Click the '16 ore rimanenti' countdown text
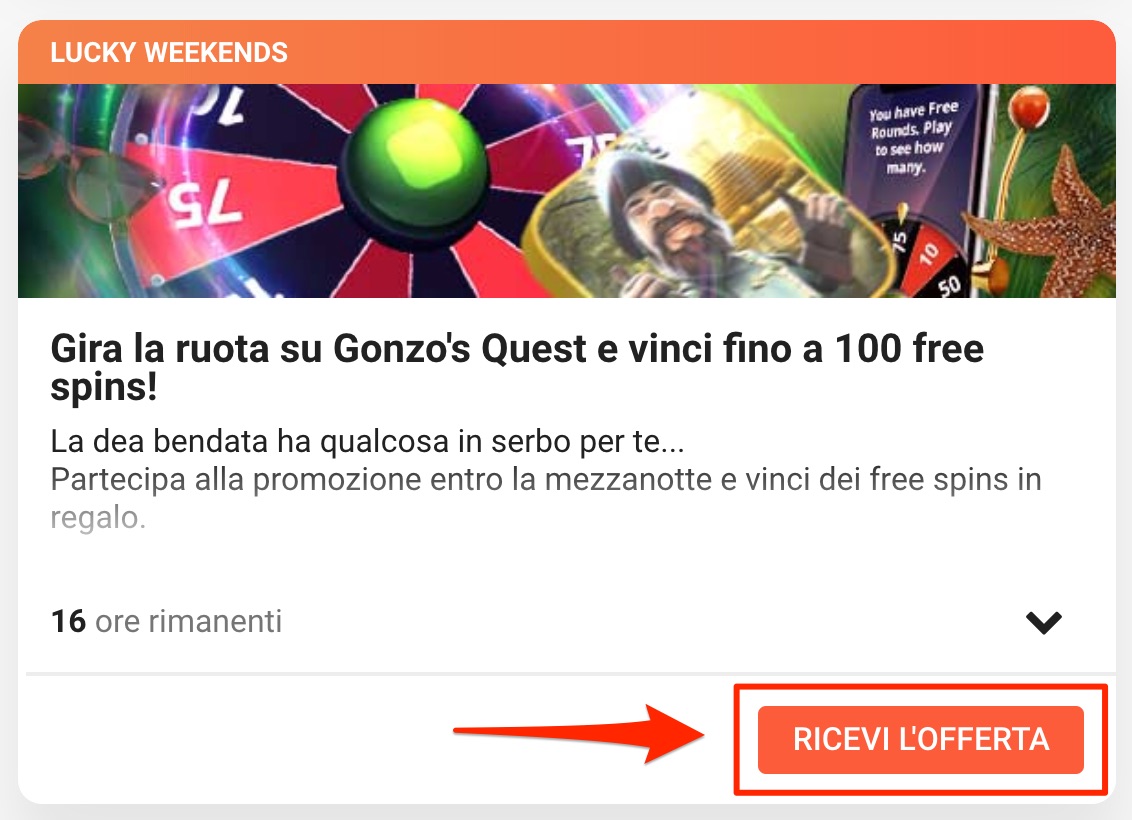Viewport: 1132px width, 820px height. click(166, 621)
